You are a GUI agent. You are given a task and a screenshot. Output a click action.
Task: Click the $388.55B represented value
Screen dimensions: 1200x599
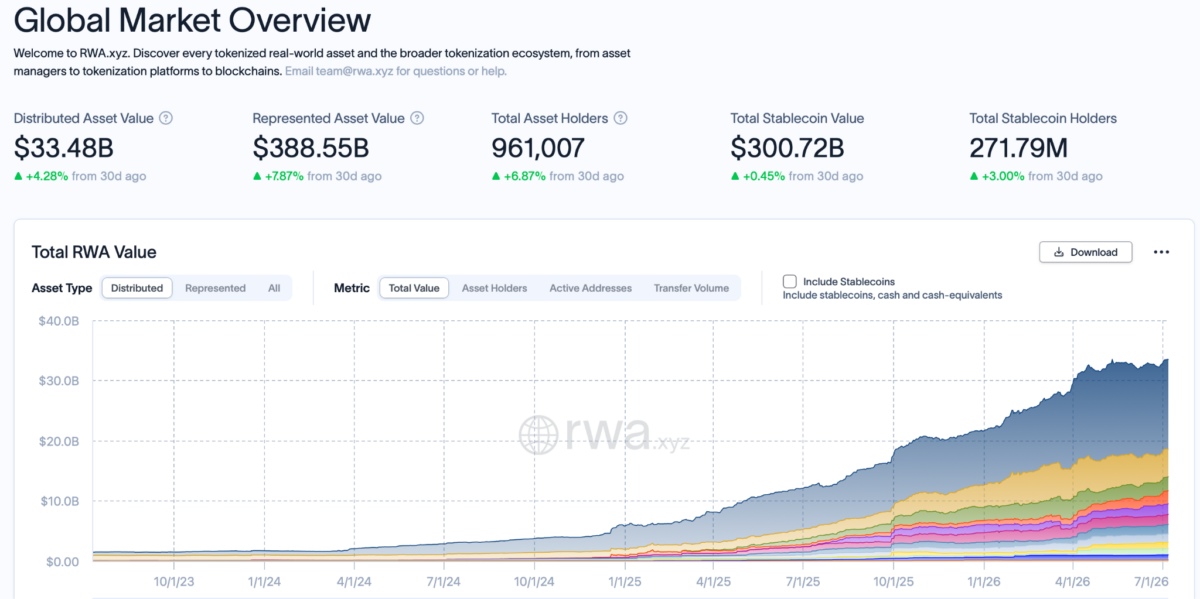click(311, 148)
